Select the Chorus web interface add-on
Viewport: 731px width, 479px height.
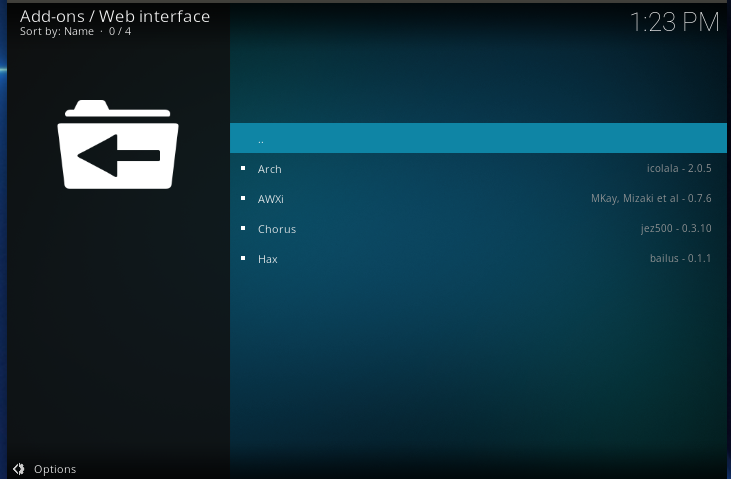pos(478,229)
